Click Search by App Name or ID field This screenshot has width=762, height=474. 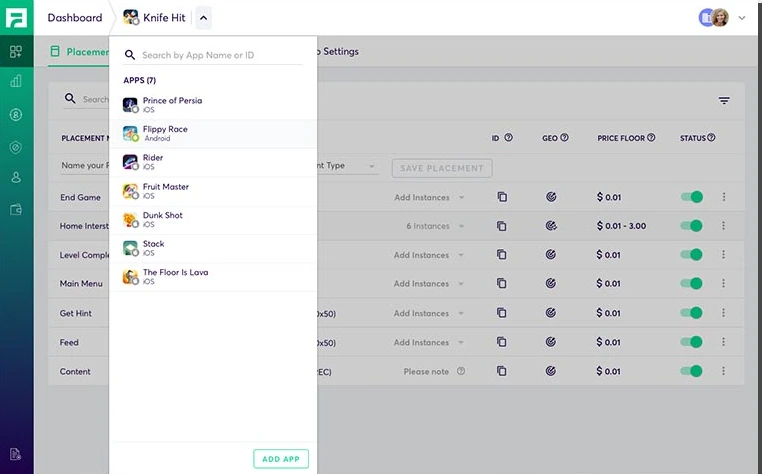tap(213, 55)
